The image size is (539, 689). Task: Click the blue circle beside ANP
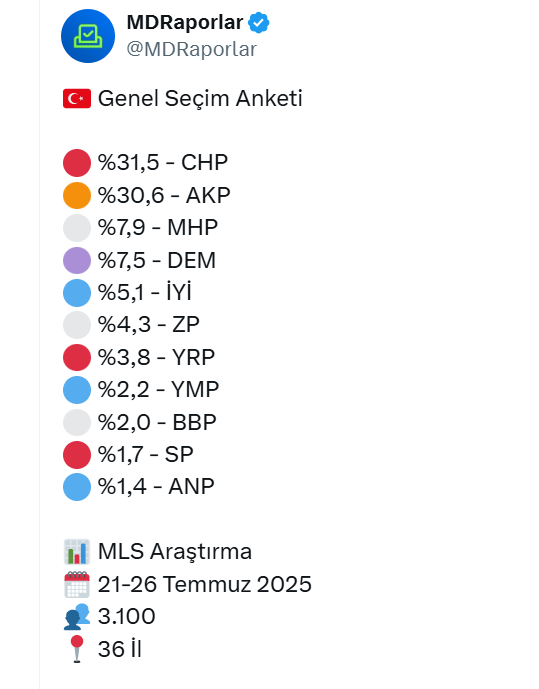[x=77, y=487]
